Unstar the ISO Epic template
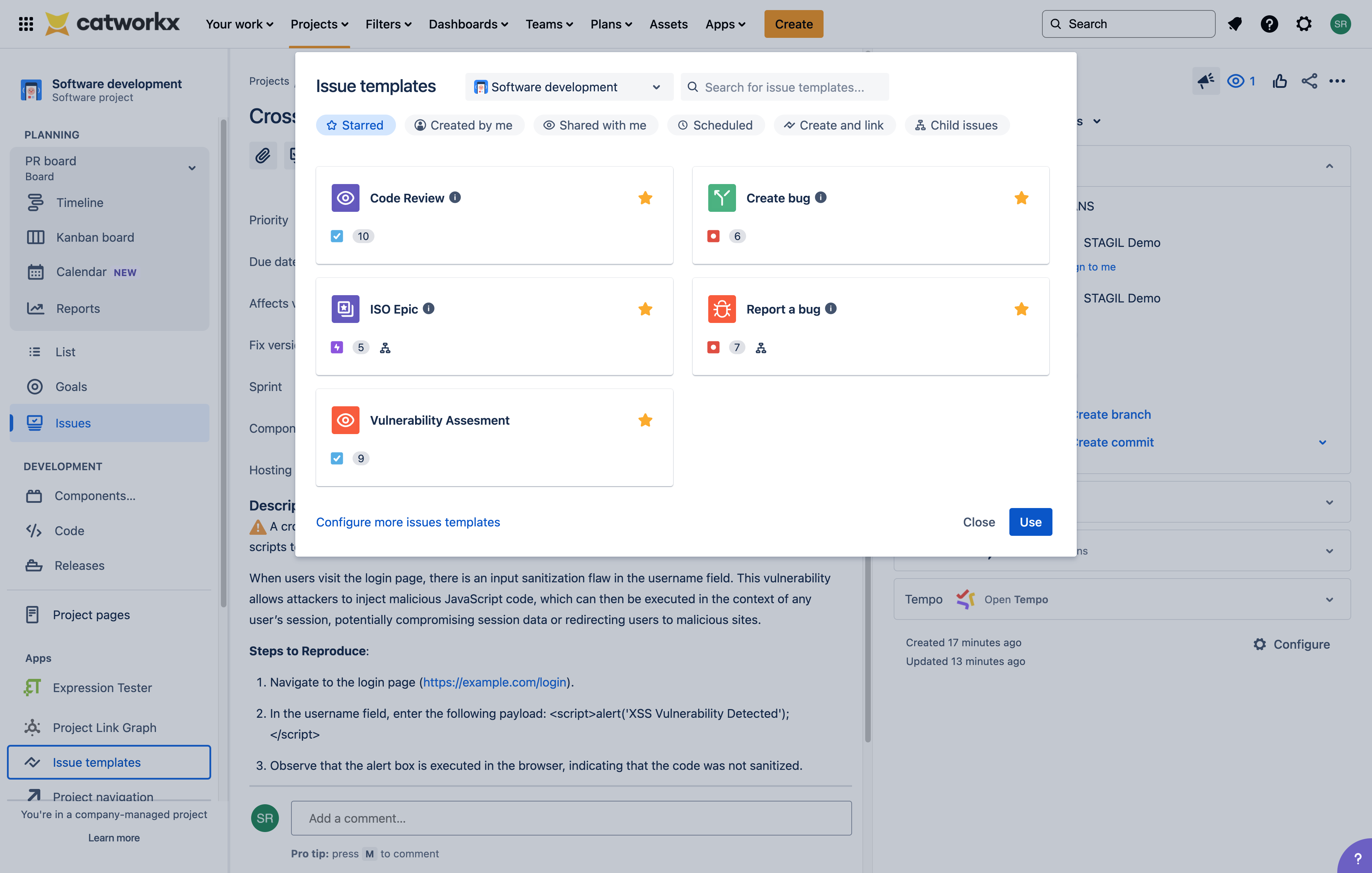This screenshot has width=1372, height=873. (x=645, y=309)
